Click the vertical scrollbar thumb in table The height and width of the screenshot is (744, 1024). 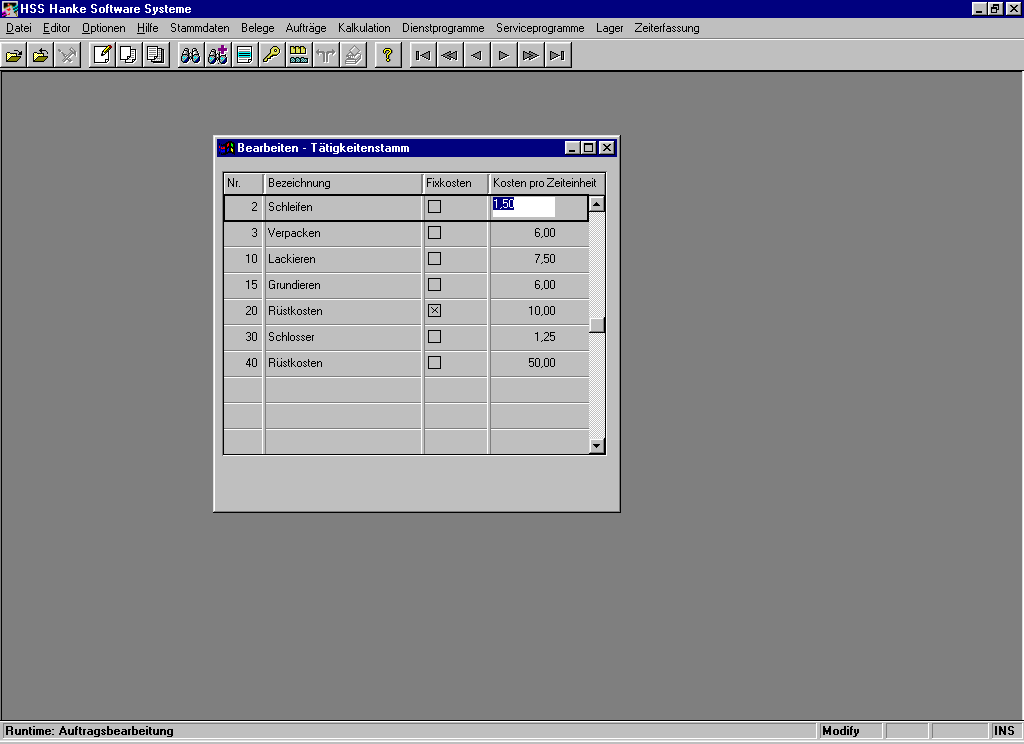pos(597,324)
